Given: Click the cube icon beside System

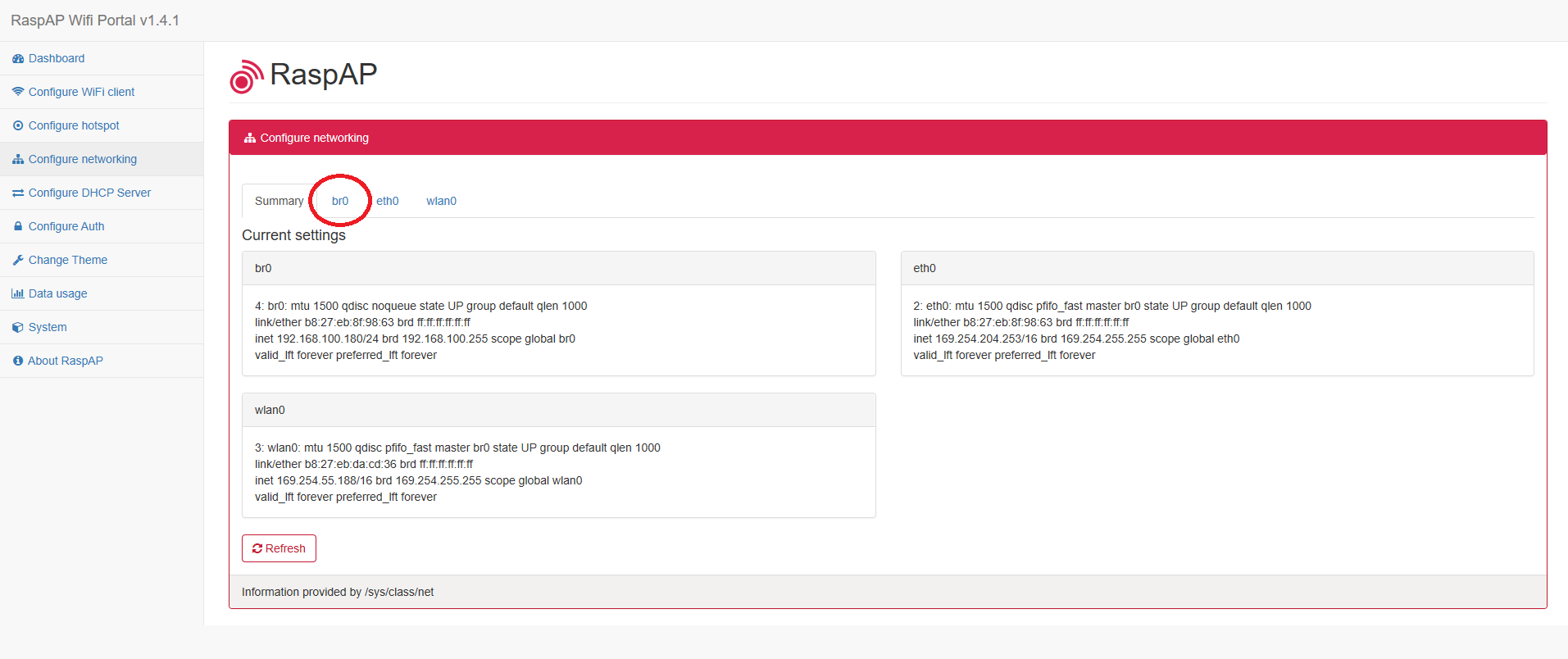Looking at the screenshot, I should pos(18,327).
